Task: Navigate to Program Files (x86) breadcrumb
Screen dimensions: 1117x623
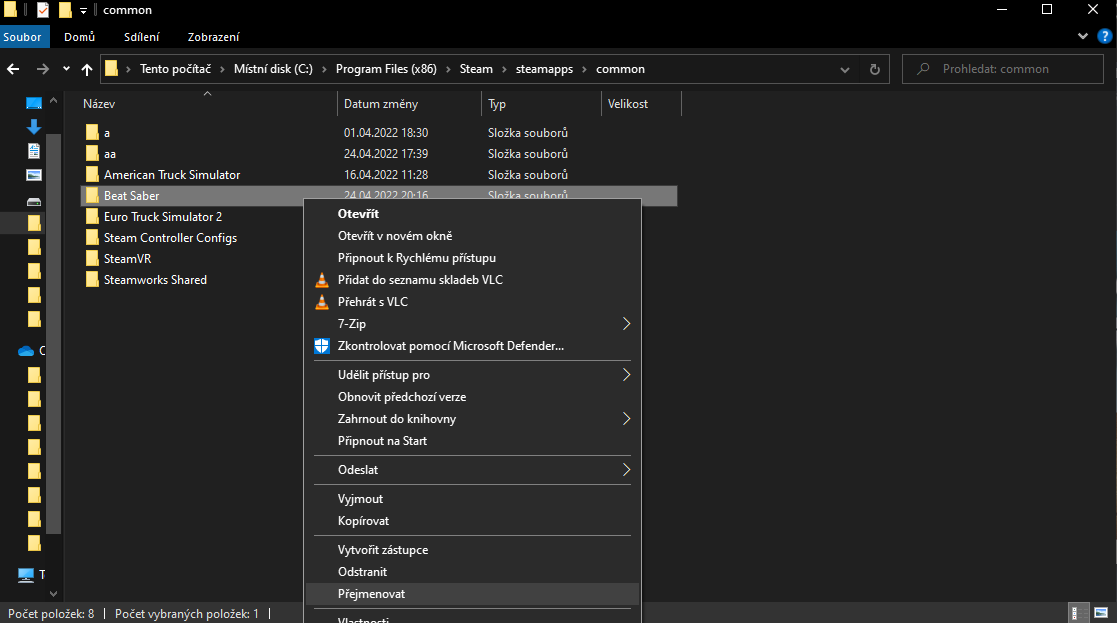Action: [386, 69]
